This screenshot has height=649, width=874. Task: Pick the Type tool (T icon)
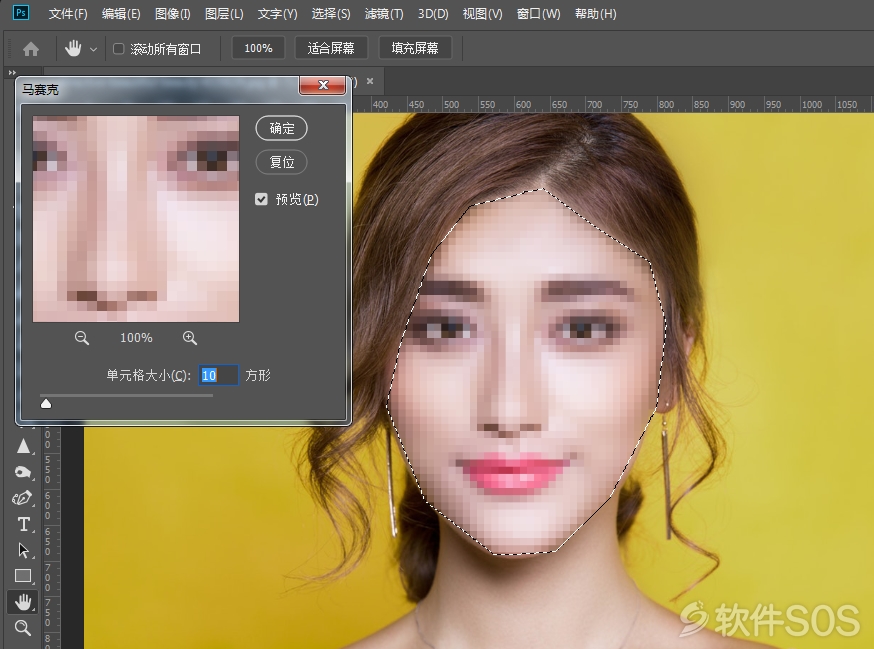[23, 524]
